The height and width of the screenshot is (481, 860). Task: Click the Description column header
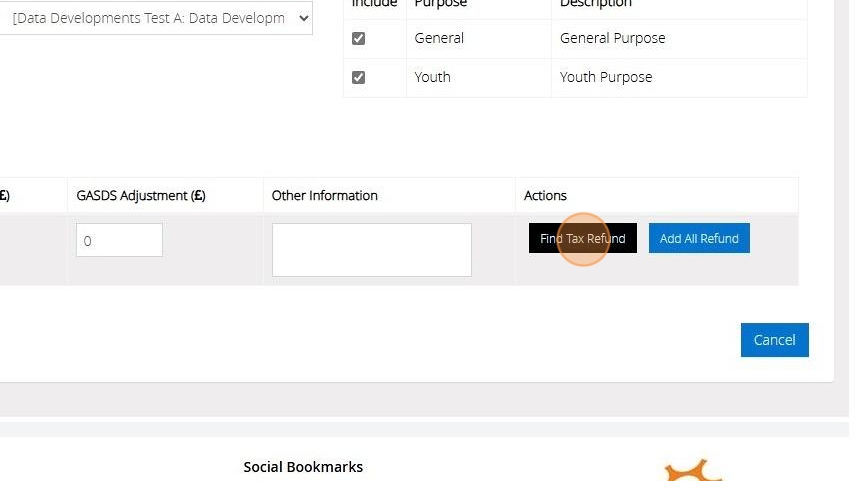tap(595, 4)
